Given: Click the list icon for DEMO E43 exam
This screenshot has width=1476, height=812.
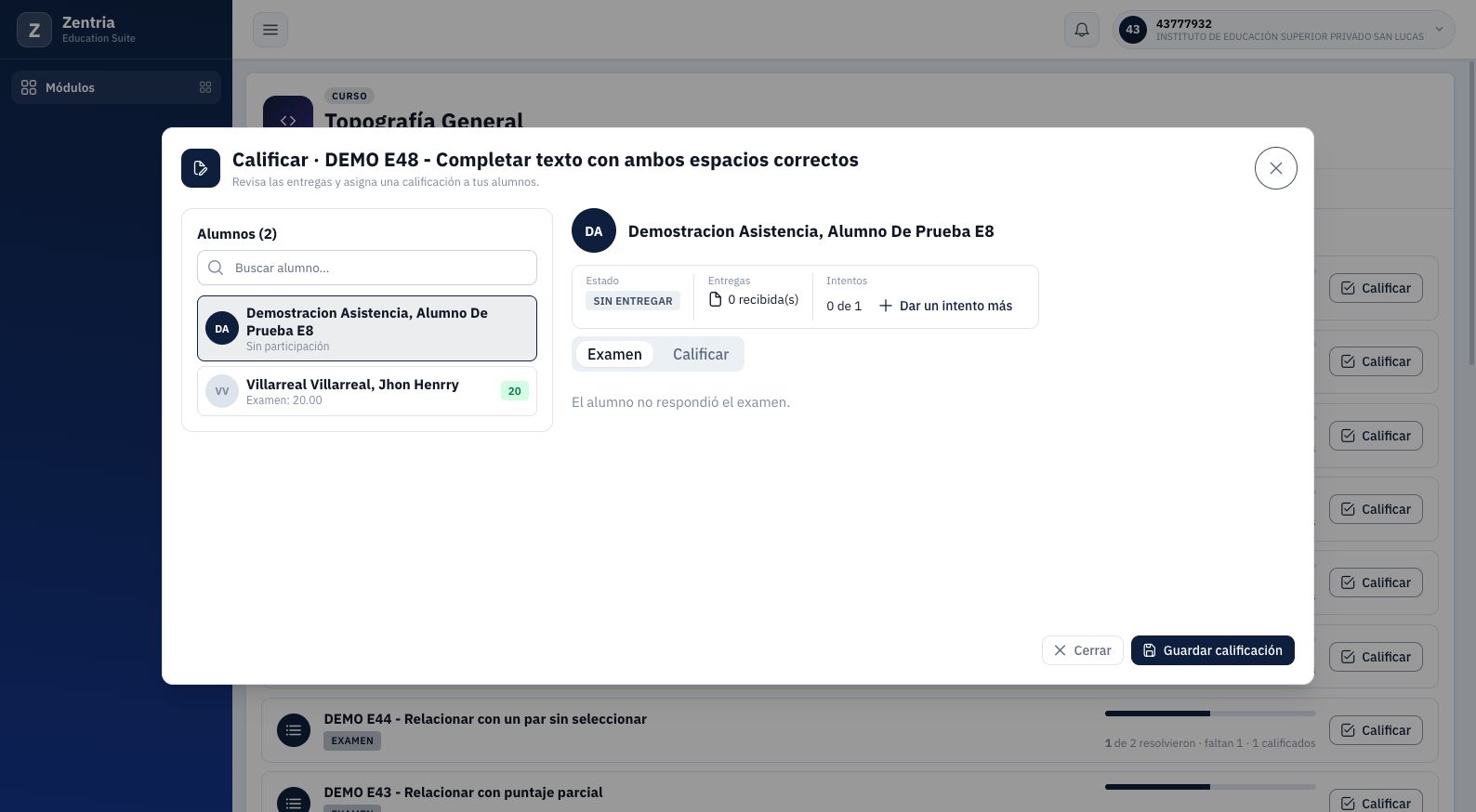Looking at the screenshot, I should tap(294, 801).
